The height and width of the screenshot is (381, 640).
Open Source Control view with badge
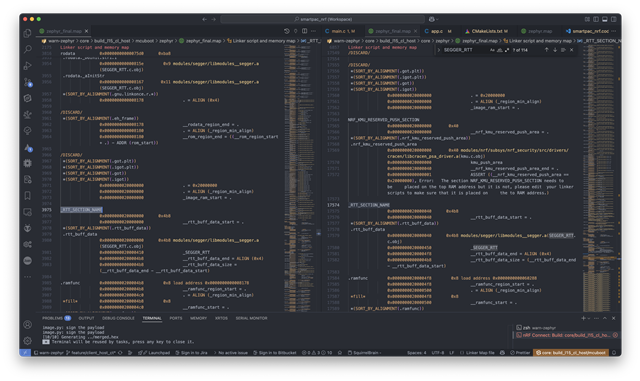tap(27, 82)
